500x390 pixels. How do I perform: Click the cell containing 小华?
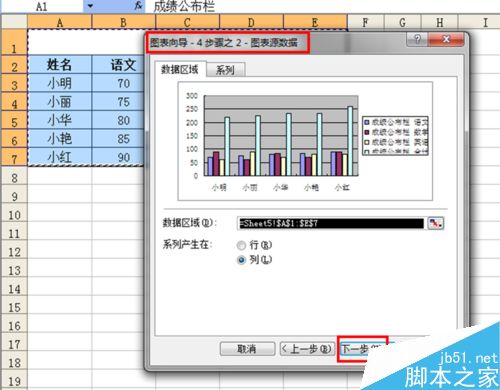pyautogui.click(x=60, y=120)
